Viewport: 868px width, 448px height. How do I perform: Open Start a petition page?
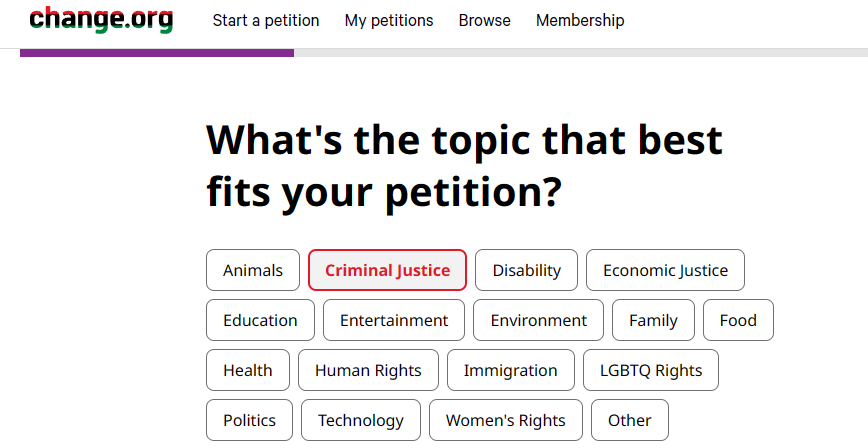click(x=266, y=20)
